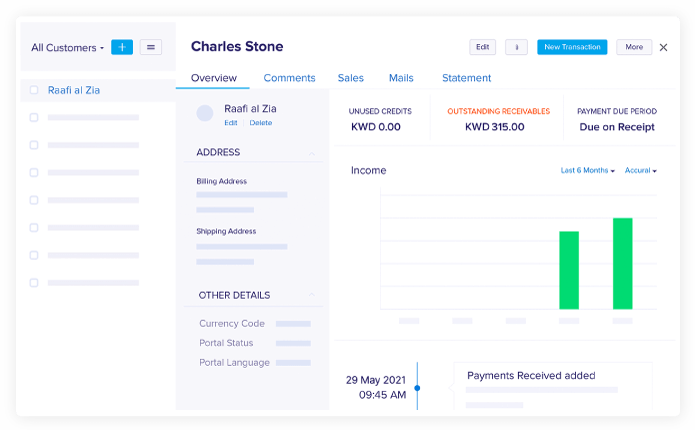Click the 29 May 2021 date text
This screenshot has height=430, width=695.
pos(376,380)
